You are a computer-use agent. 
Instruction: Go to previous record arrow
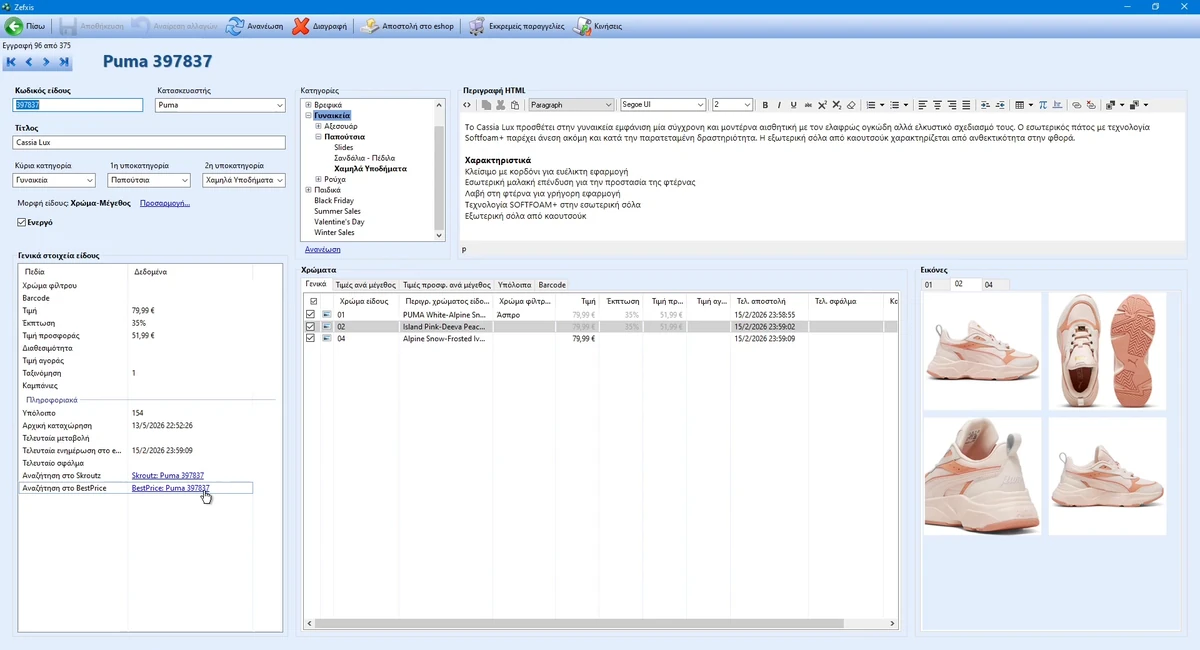29,62
